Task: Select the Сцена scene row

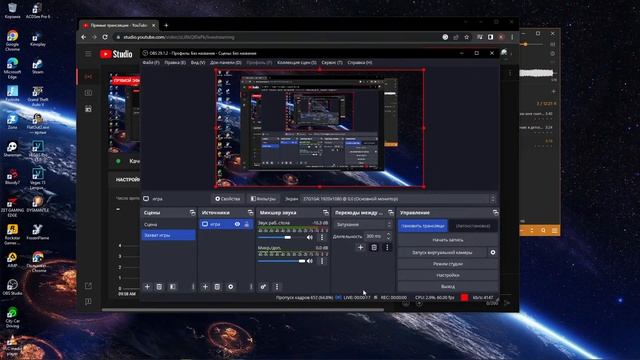Action: 168,224
